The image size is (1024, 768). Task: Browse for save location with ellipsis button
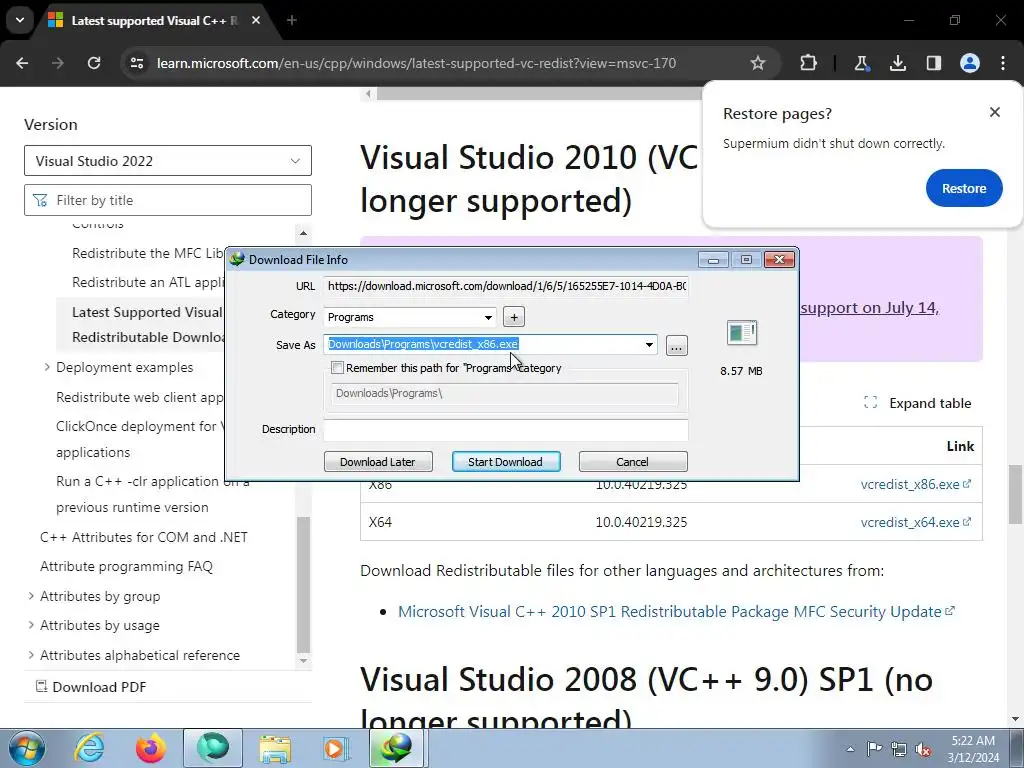coord(677,345)
